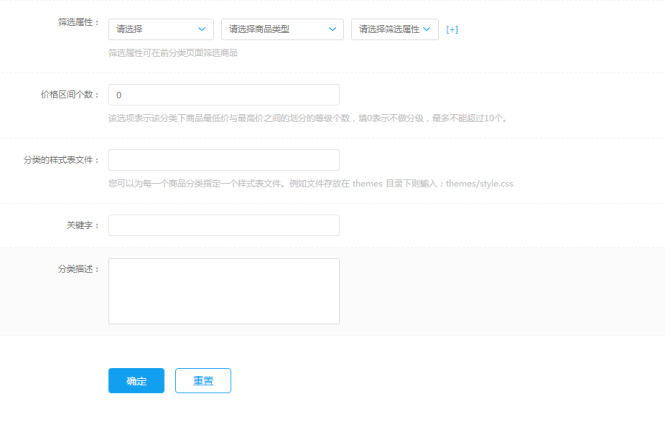Open the 请选择筛选属性 dropdown
Image resolution: width=665 pixels, height=443 pixels.
coord(394,29)
